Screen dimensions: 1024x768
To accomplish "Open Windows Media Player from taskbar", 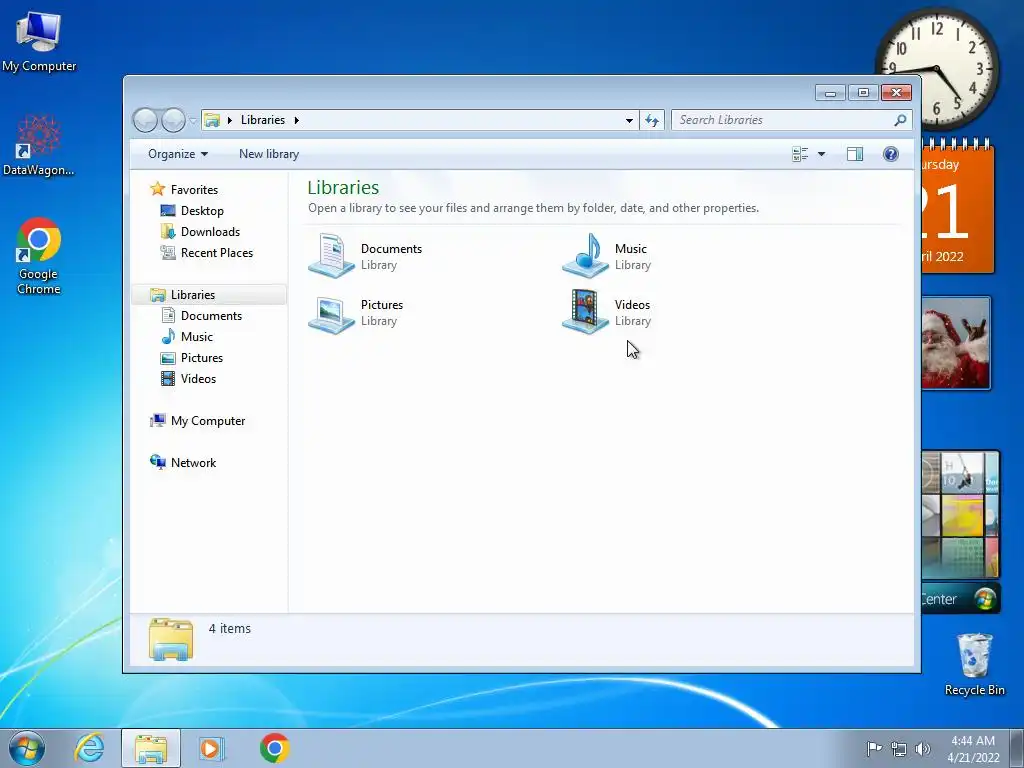I will point(211,748).
